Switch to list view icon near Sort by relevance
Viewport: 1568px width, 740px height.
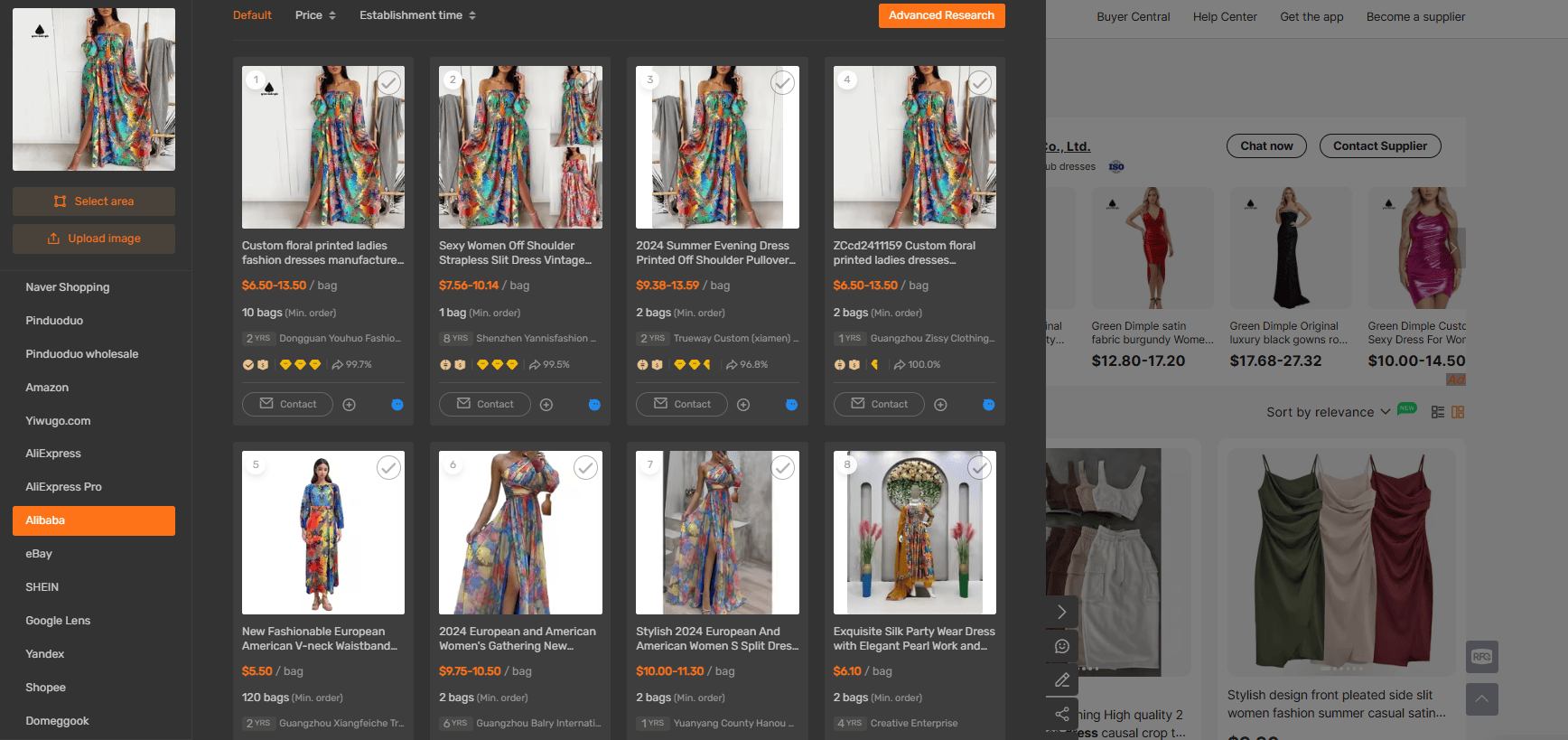tap(1438, 412)
